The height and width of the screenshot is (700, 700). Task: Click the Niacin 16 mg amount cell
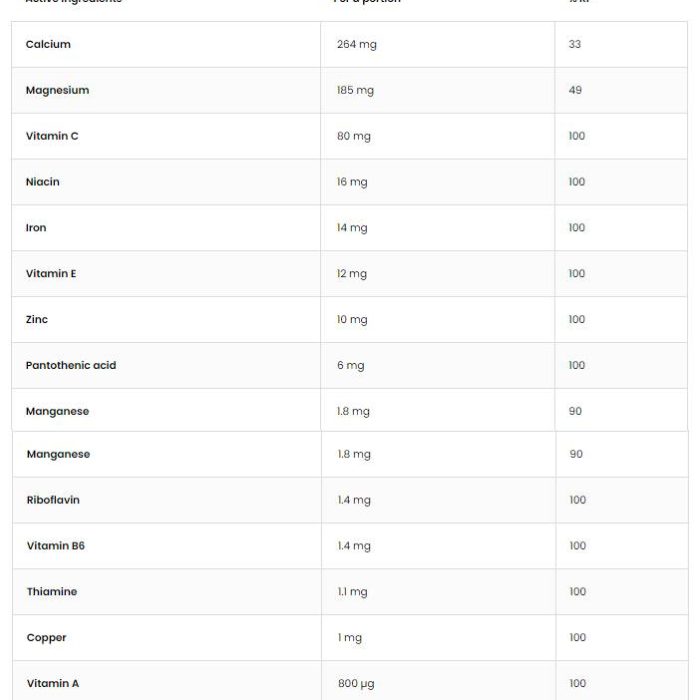352,182
